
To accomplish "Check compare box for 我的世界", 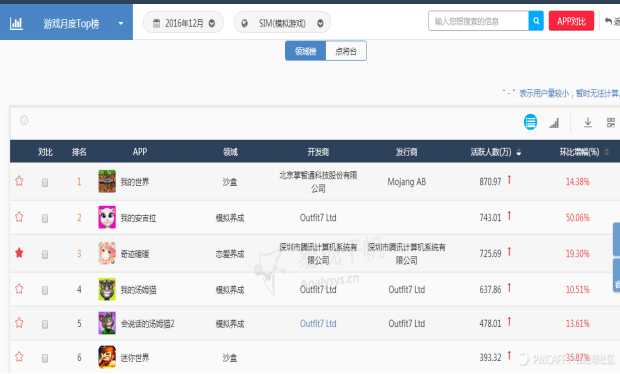I will (x=45, y=182).
